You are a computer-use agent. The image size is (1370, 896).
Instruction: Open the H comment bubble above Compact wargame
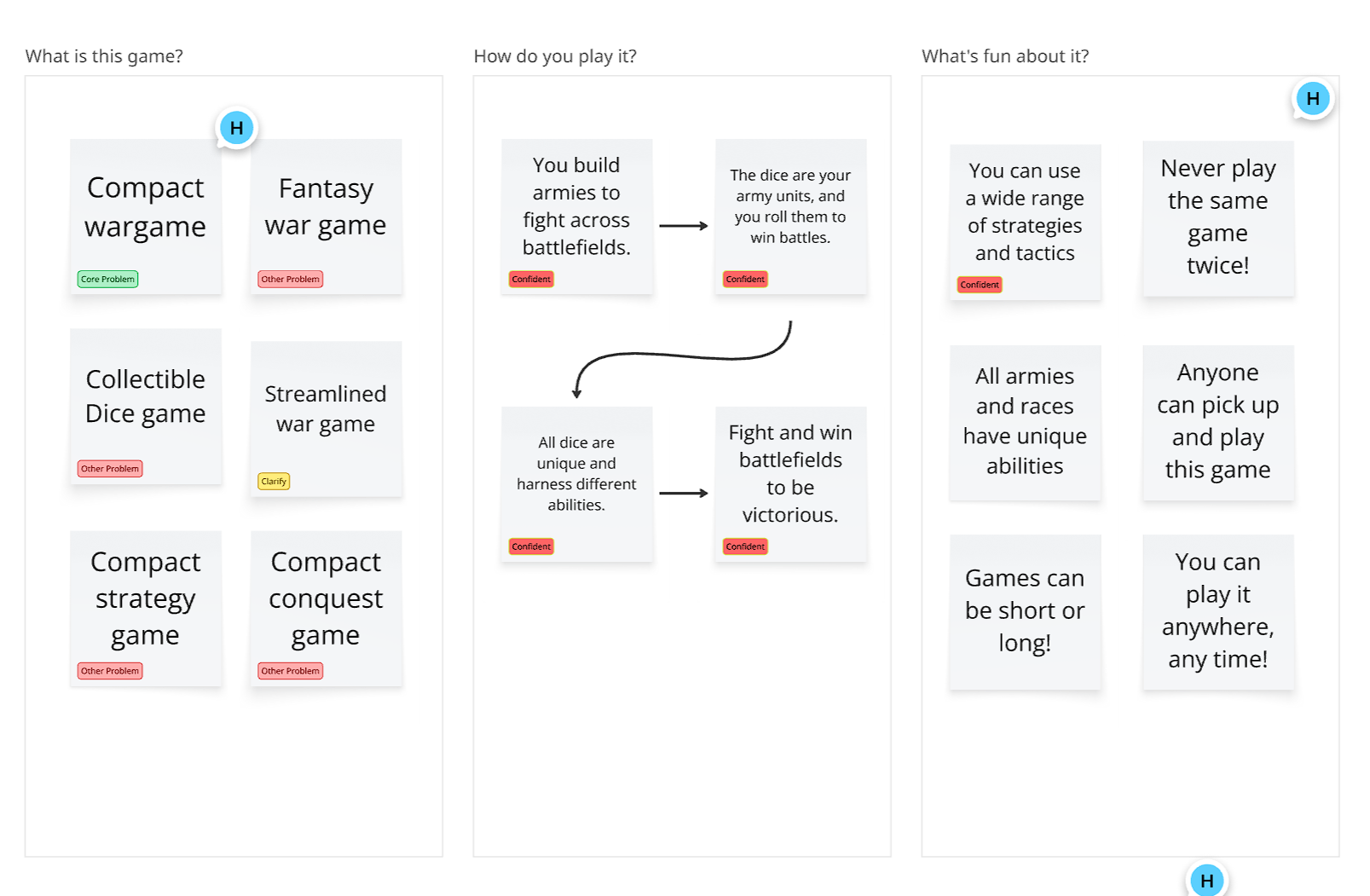point(237,128)
